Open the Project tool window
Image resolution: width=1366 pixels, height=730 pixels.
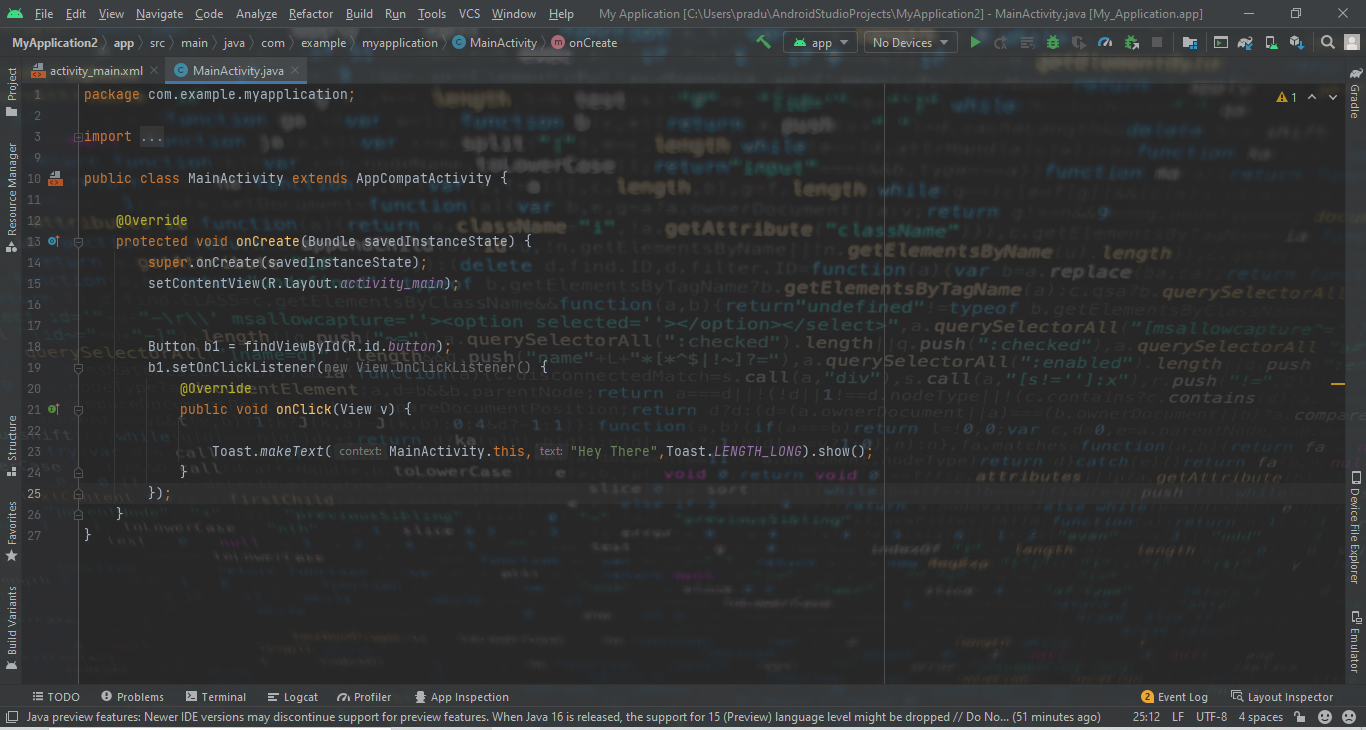point(12,92)
